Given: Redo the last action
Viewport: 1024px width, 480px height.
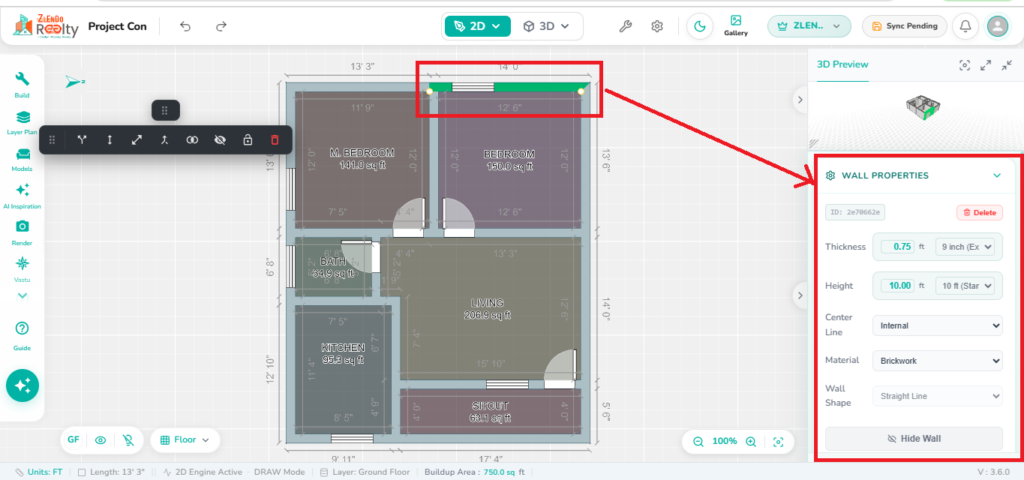Looking at the screenshot, I should [221, 27].
